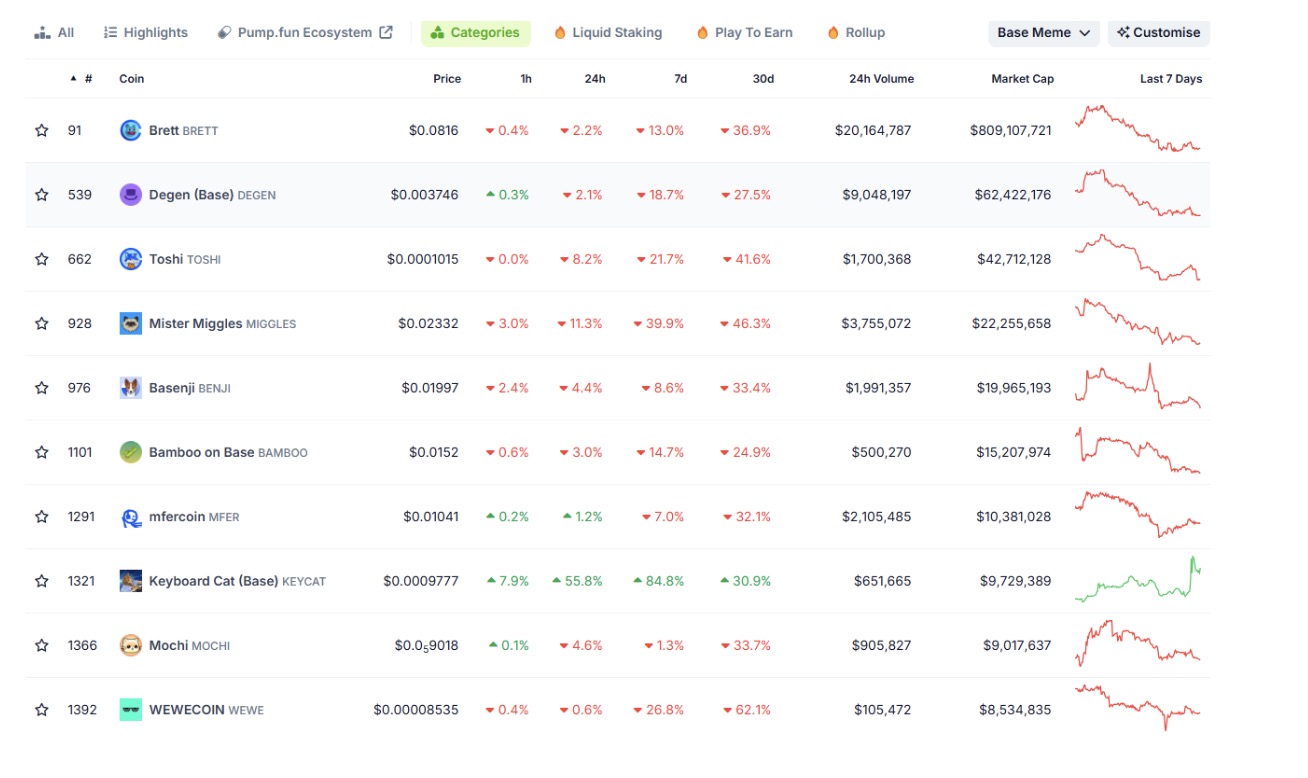The height and width of the screenshot is (778, 1308).
Task: Select the Rollup category tab
Action: pyautogui.click(x=856, y=33)
